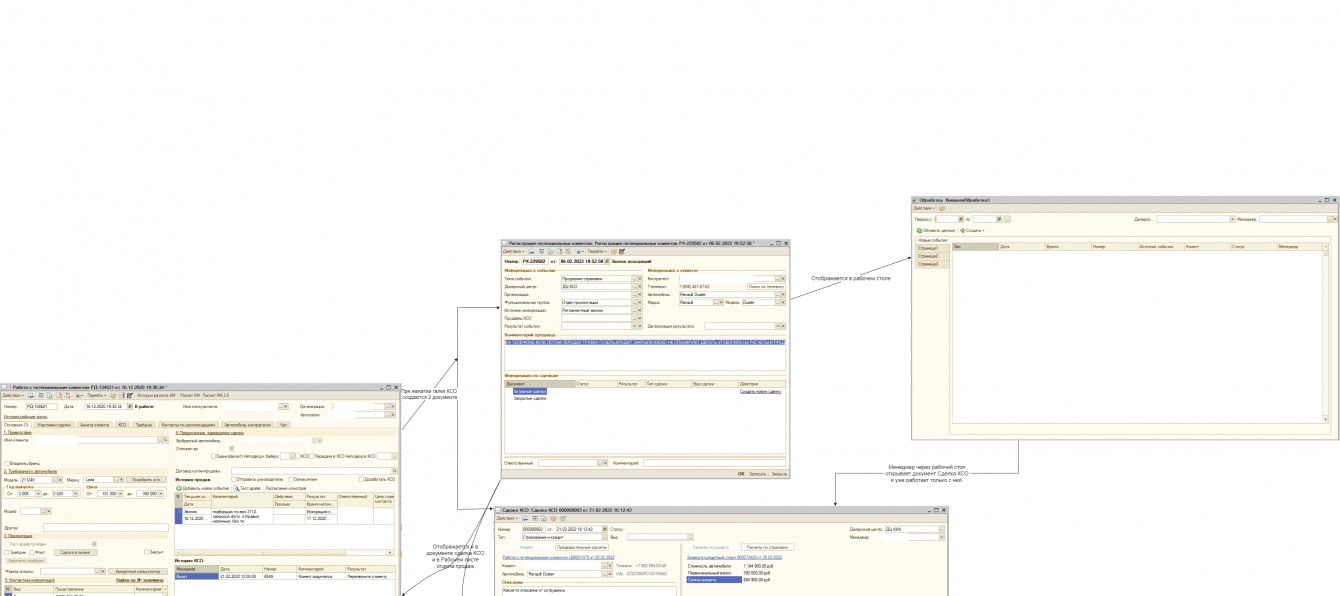
Task: Click the ellipsis button next to Ответственный
Action: 600,463
